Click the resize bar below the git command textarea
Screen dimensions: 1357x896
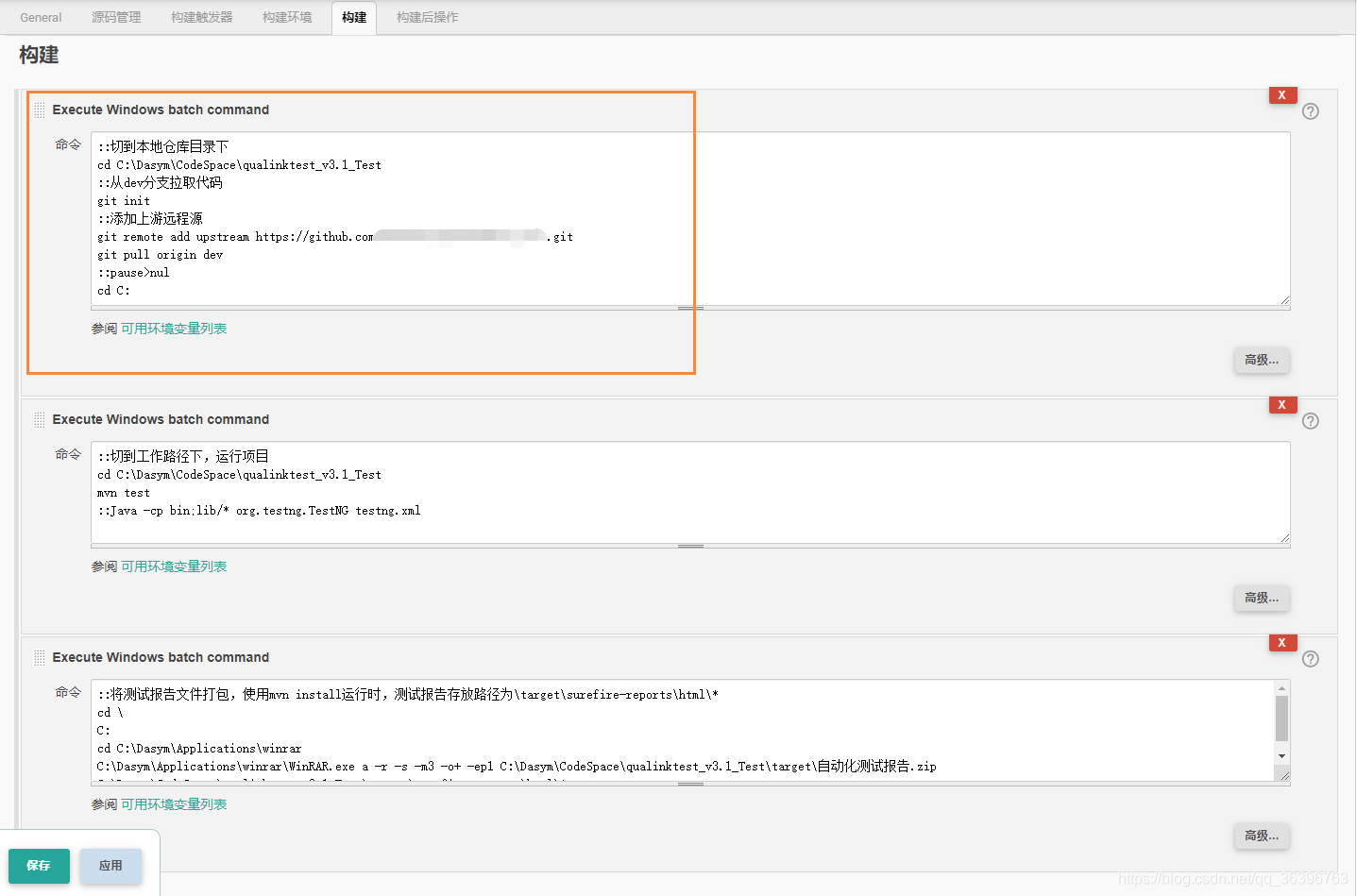[x=690, y=308]
